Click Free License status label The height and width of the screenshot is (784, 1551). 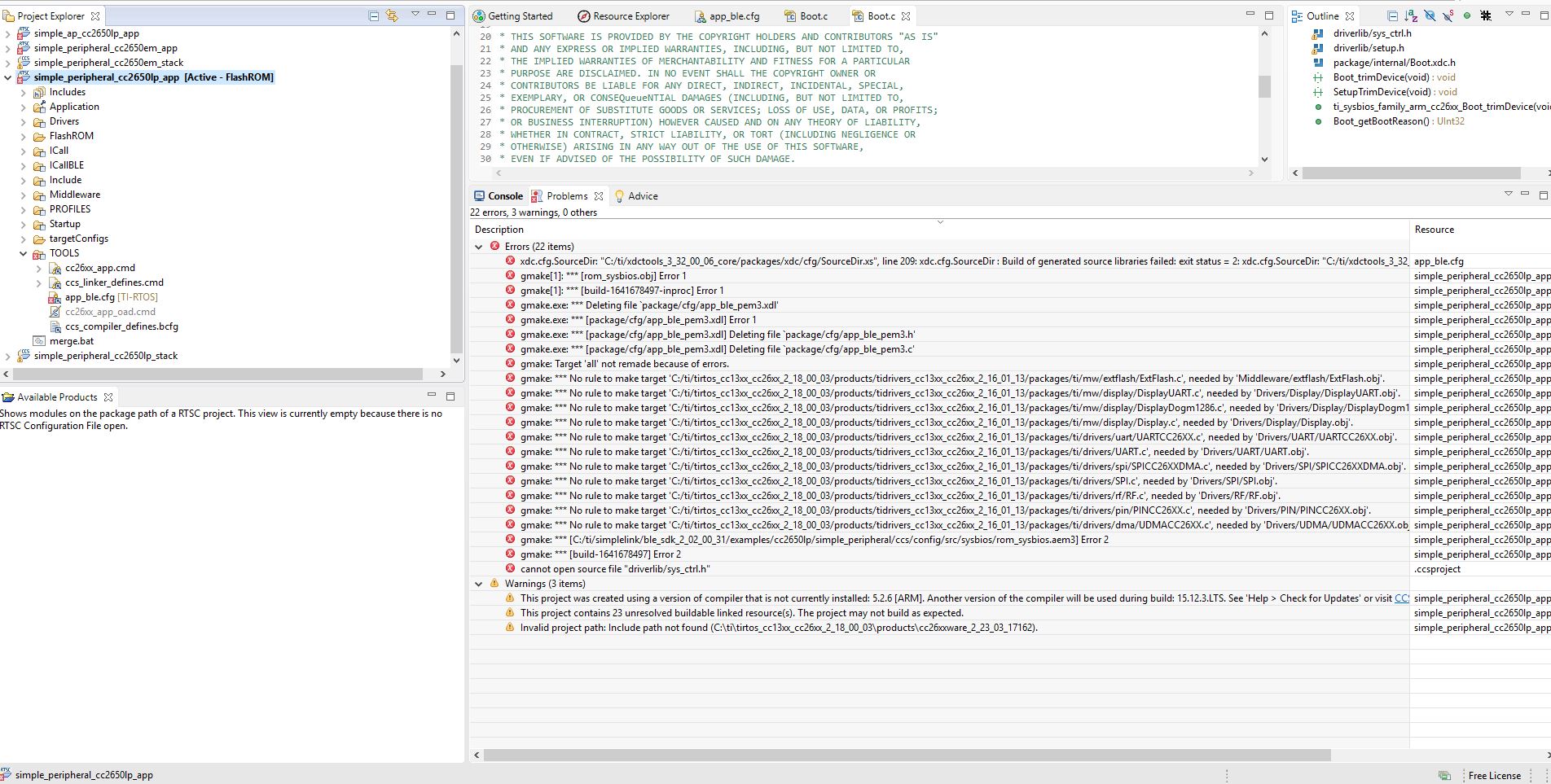click(1494, 776)
